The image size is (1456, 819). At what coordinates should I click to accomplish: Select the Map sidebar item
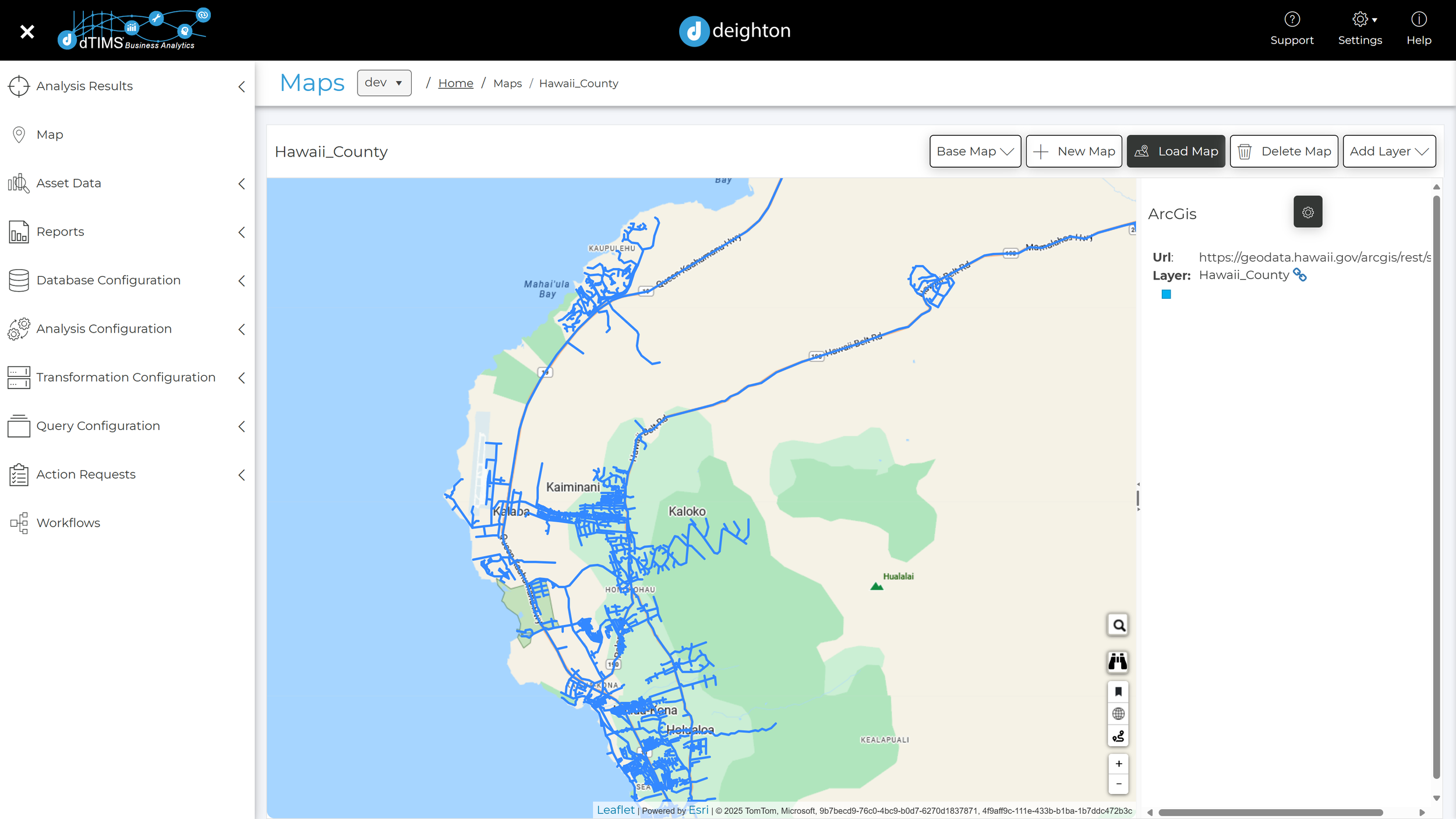[x=50, y=135]
